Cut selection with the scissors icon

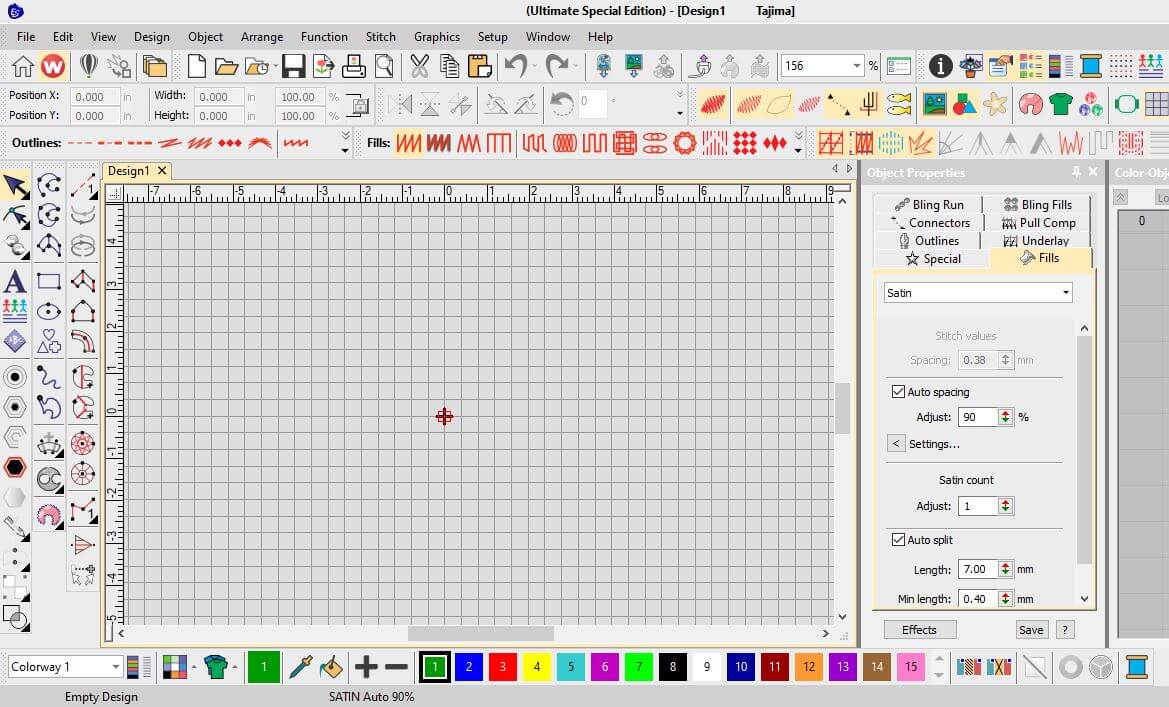click(420, 66)
